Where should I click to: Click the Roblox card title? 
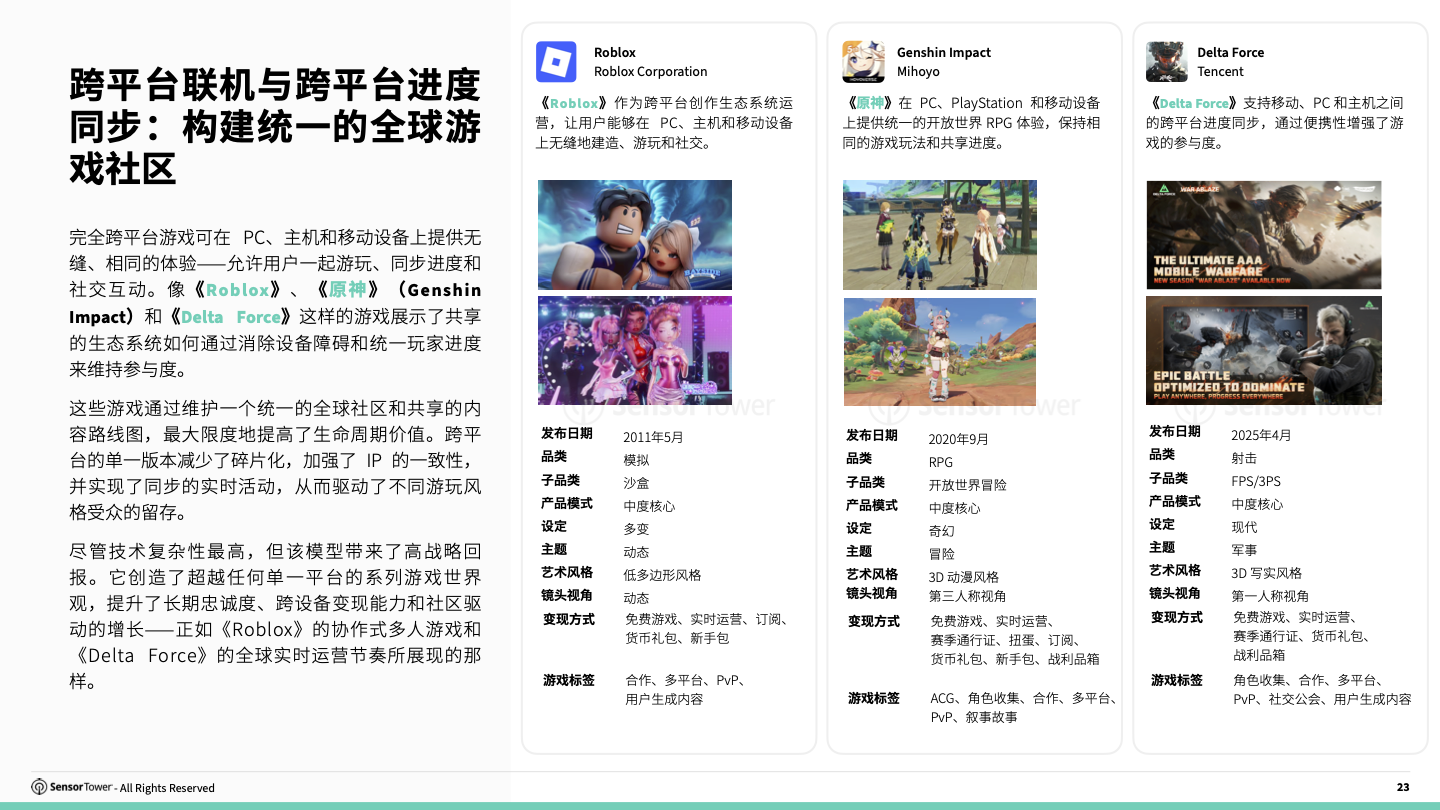point(614,52)
